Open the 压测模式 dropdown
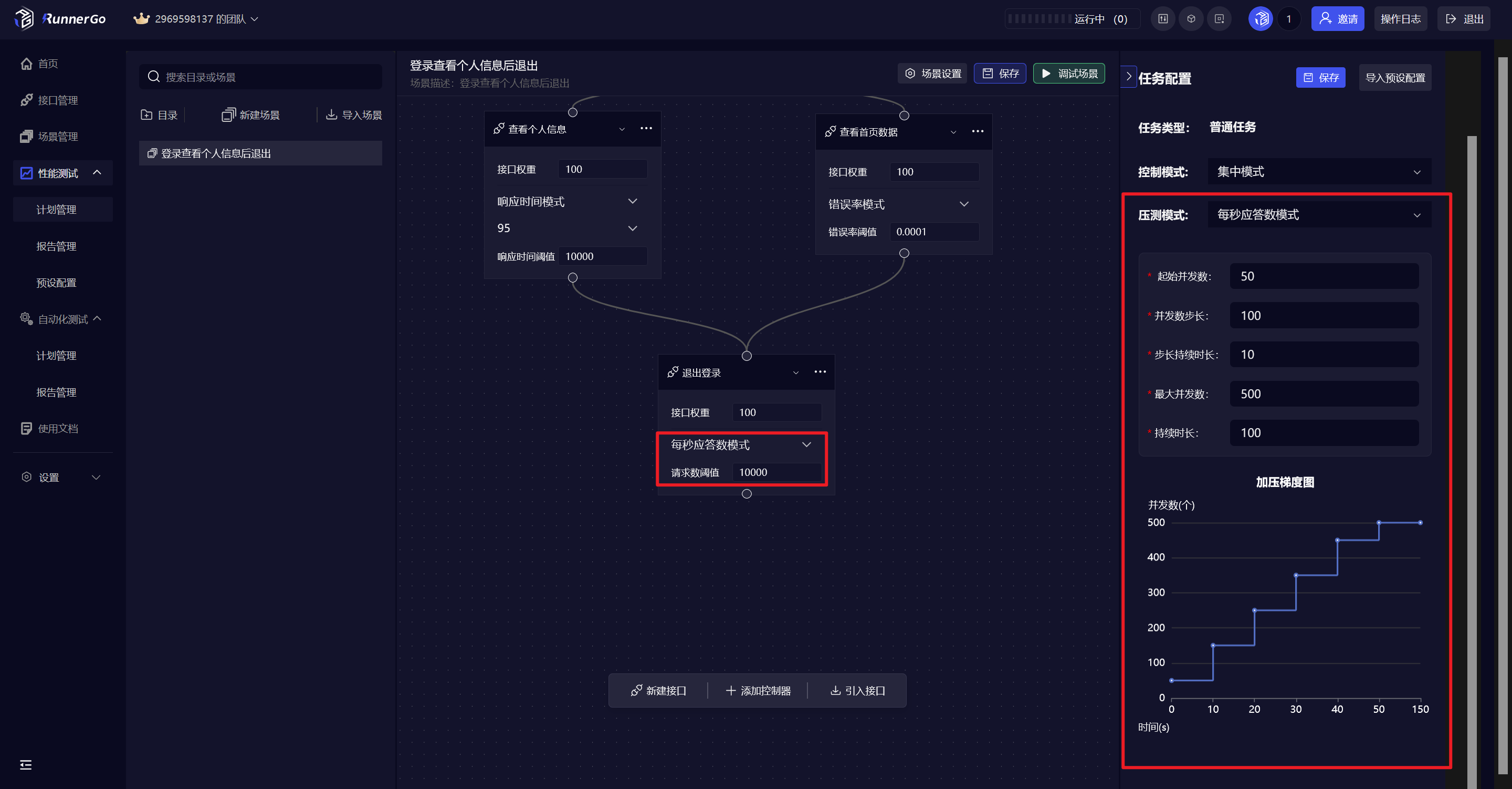The height and width of the screenshot is (789, 1512). tap(1319, 214)
